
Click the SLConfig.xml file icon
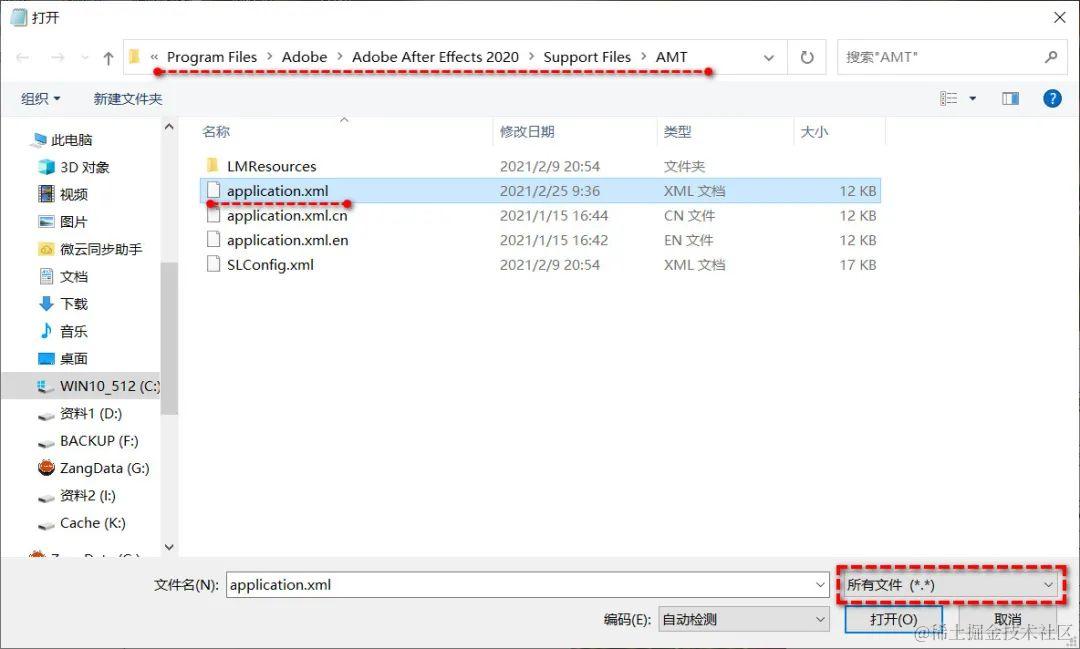click(214, 265)
